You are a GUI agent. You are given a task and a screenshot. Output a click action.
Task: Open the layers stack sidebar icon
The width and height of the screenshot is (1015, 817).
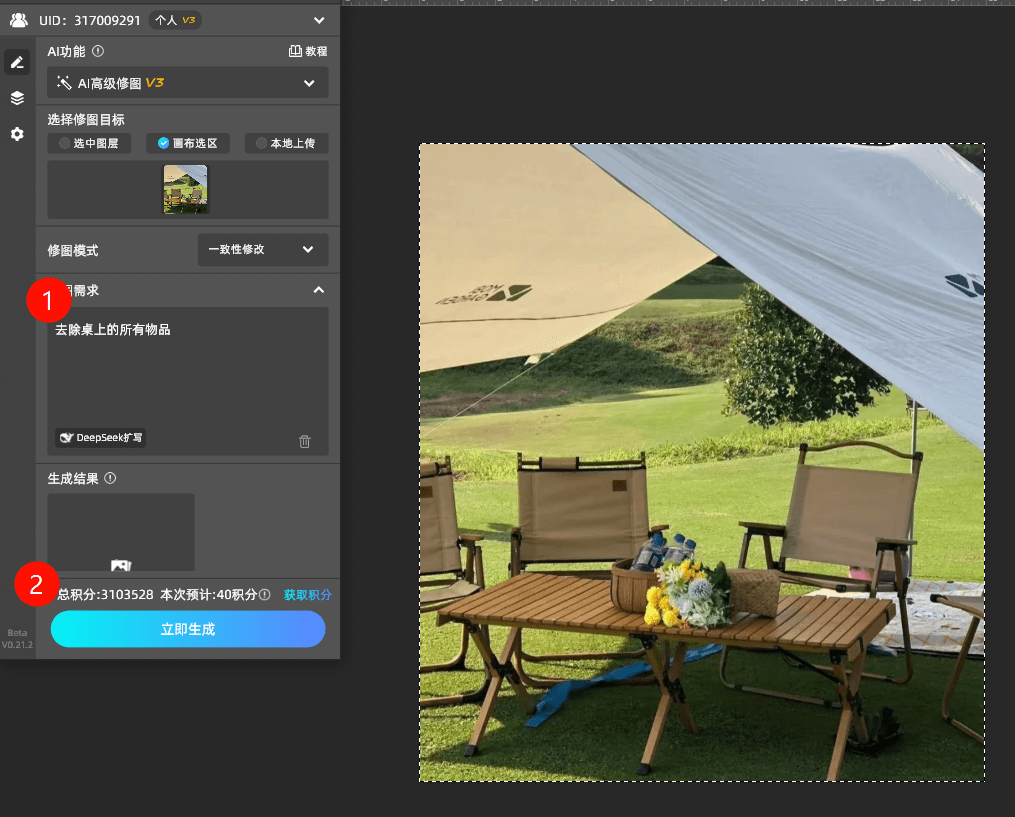pyautogui.click(x=17, y=98)
